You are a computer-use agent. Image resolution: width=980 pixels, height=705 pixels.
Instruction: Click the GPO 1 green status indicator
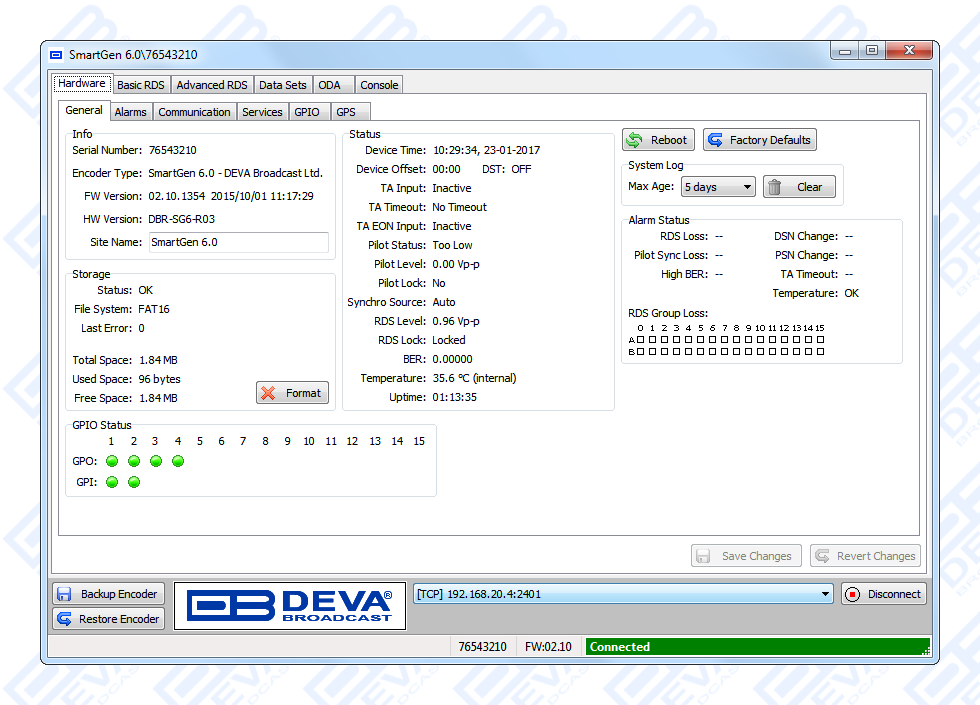point(112,461)
